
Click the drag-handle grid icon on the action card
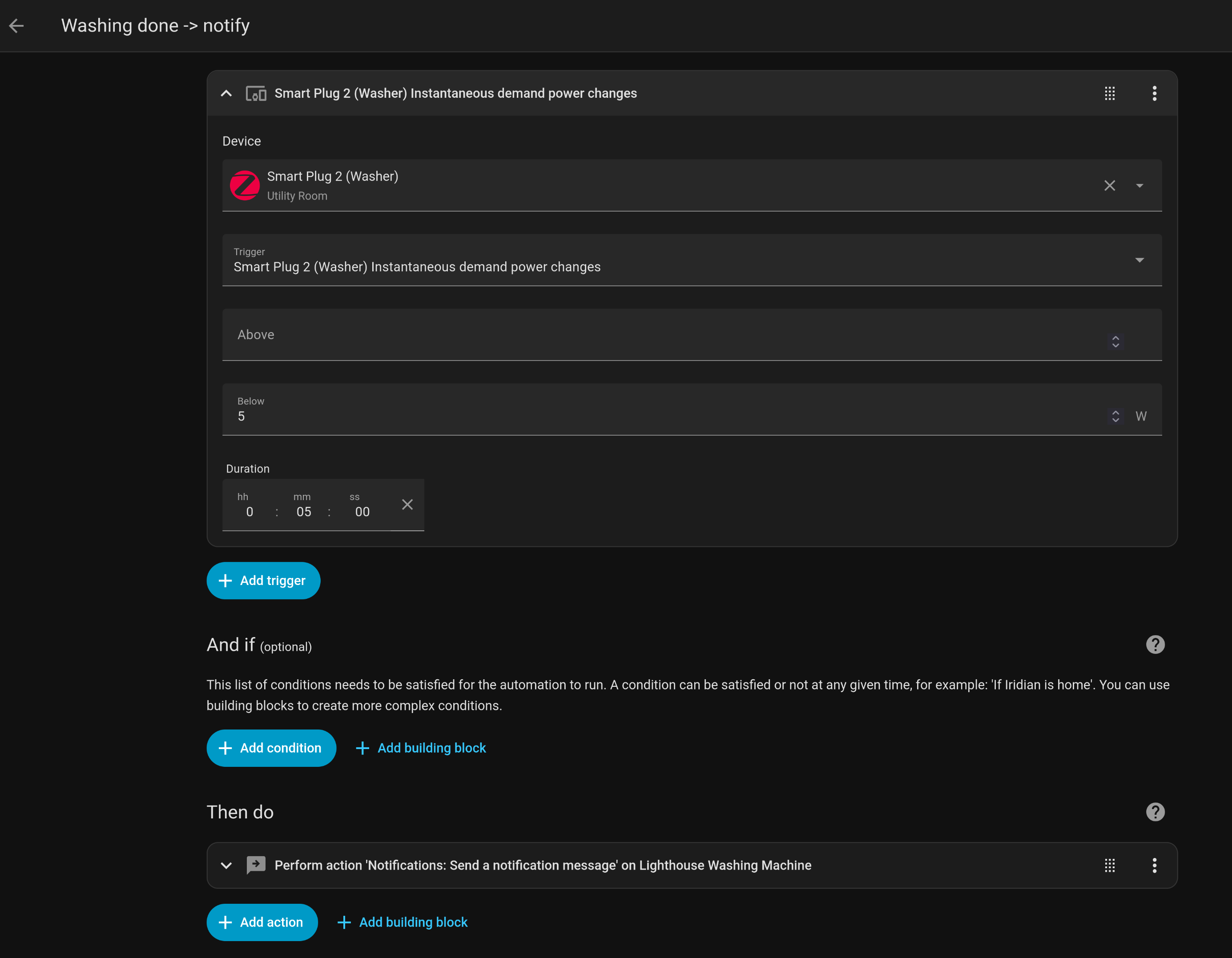[1110, 865]
